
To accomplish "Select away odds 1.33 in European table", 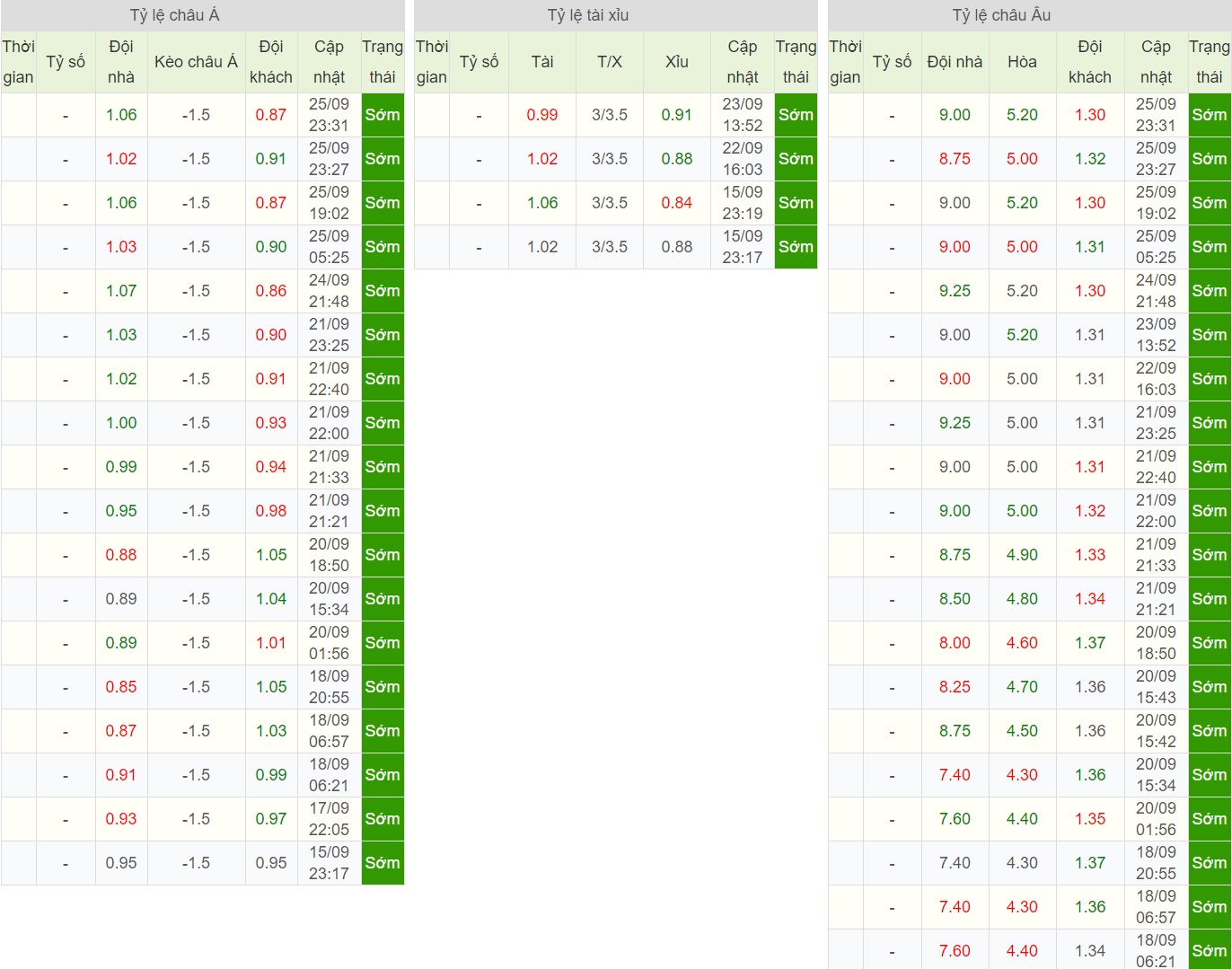I will click(1090, 555).
